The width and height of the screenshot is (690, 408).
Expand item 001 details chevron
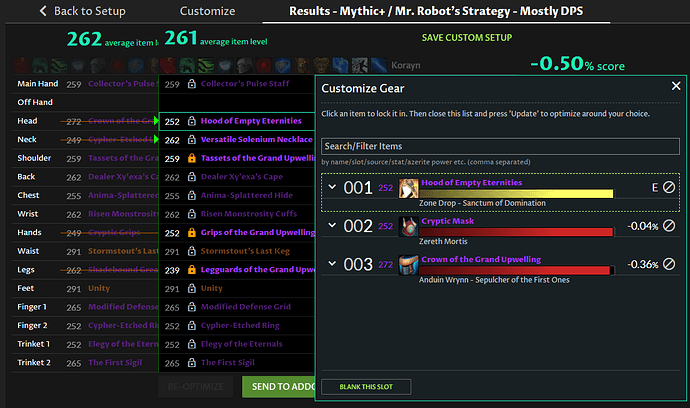click(x=332, y=187)
